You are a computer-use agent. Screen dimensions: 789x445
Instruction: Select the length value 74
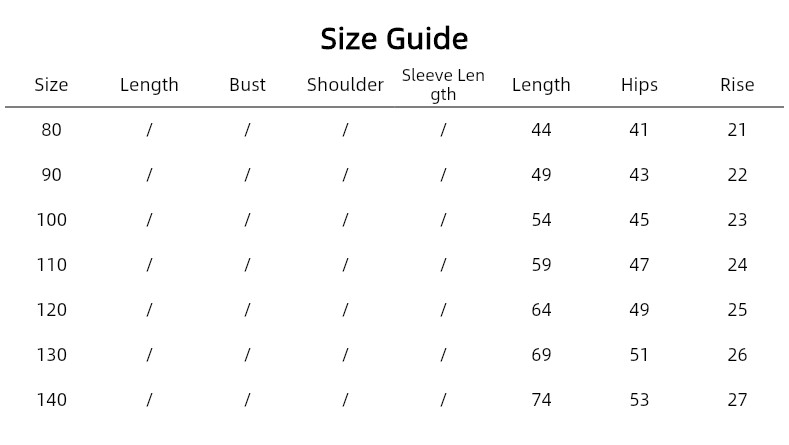pos(541,400)
